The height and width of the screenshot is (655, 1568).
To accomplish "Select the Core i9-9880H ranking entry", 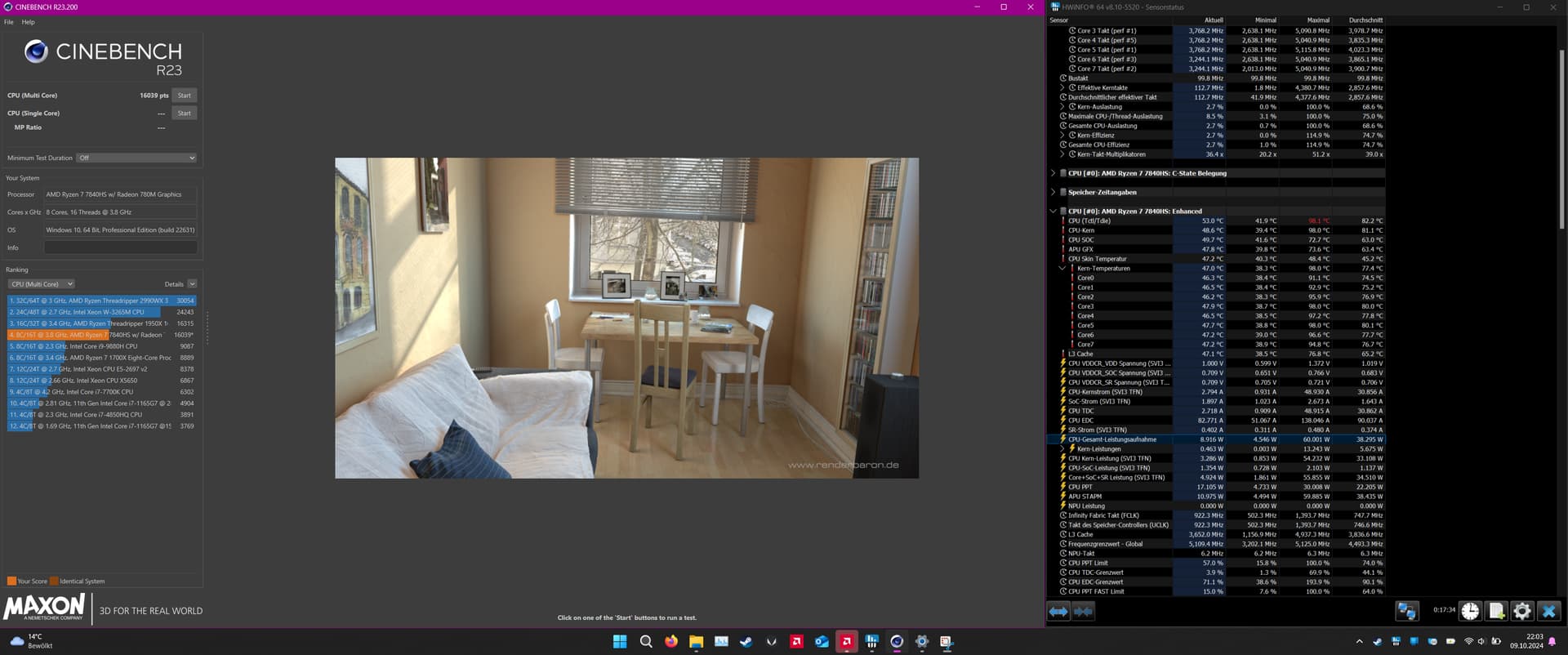I will [x=102, y=346].
